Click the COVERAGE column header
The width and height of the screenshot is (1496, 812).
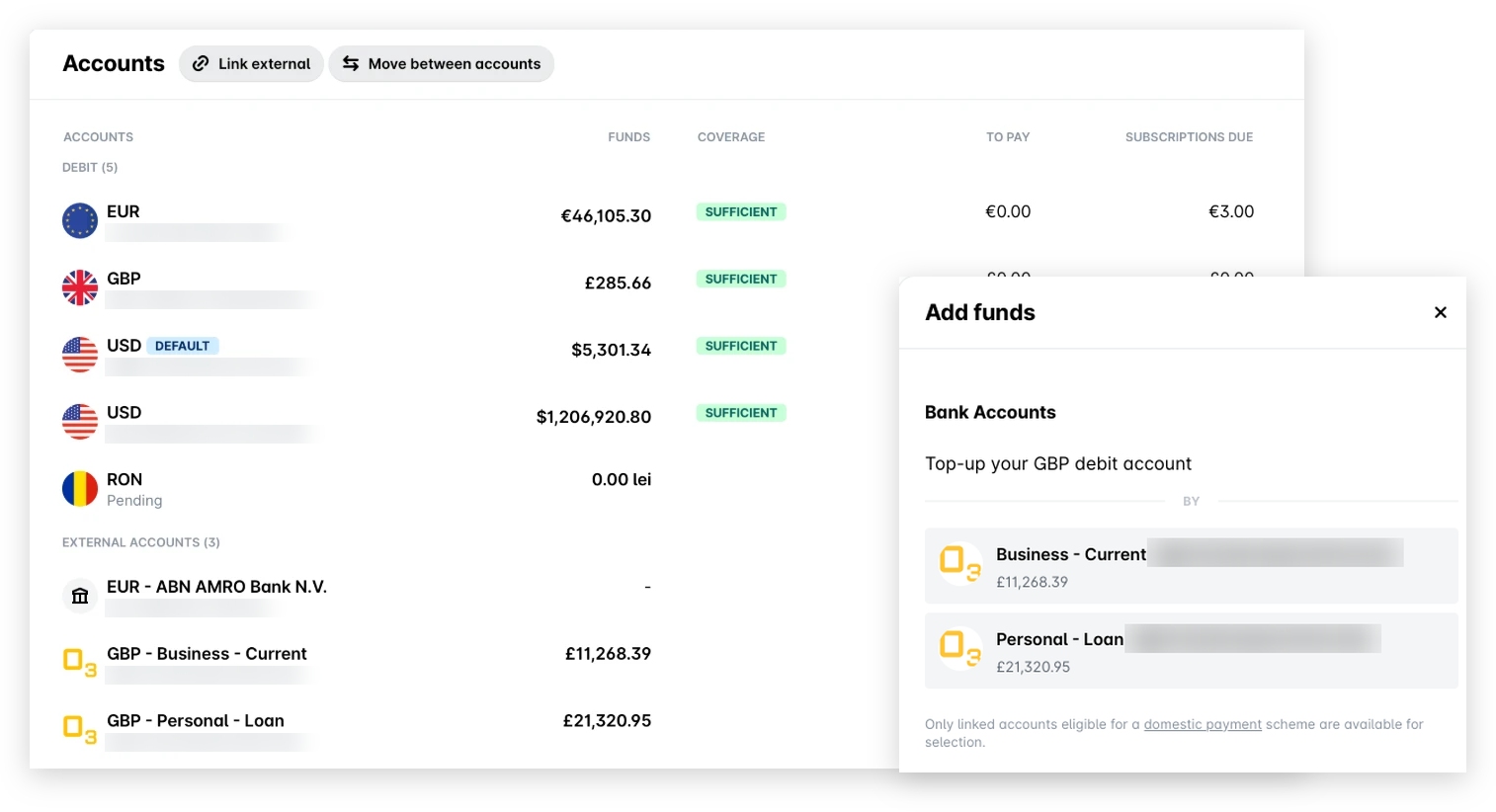point(731,137)
